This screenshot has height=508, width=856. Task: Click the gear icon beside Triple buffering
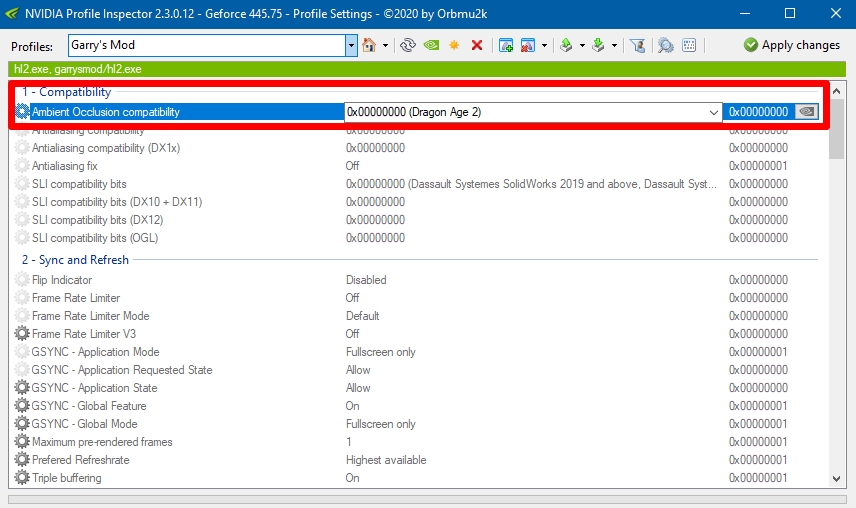(22, 477)
